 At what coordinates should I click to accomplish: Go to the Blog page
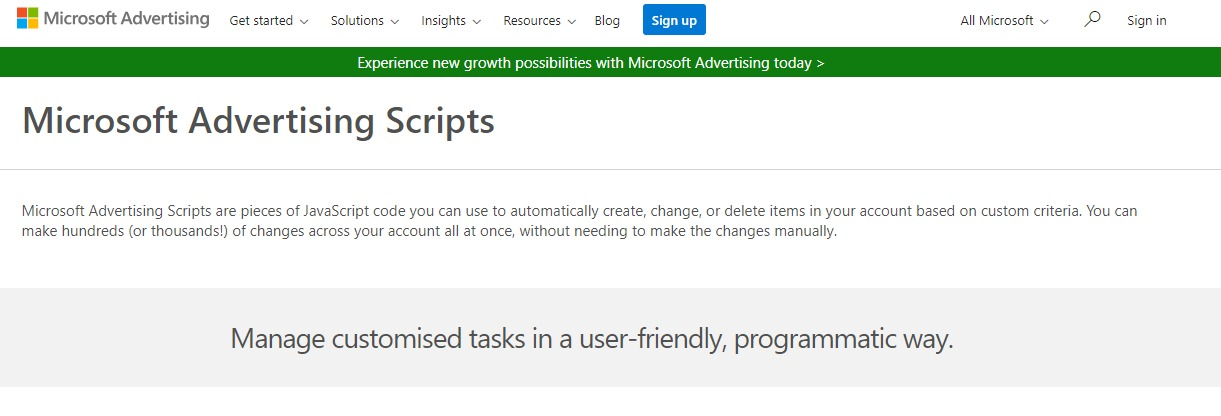pyautogui.click(x=607, y=21)
